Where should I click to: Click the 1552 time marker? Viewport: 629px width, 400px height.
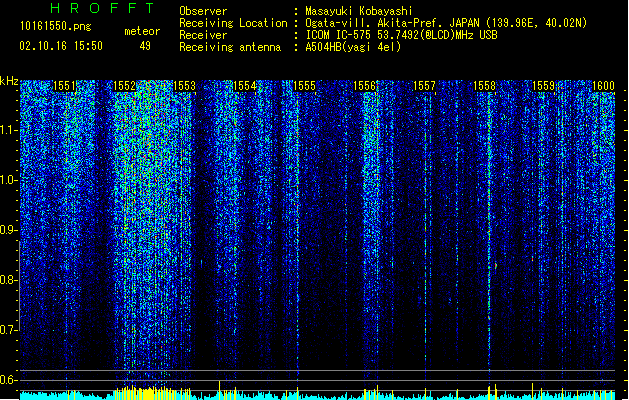pos(124,86)
